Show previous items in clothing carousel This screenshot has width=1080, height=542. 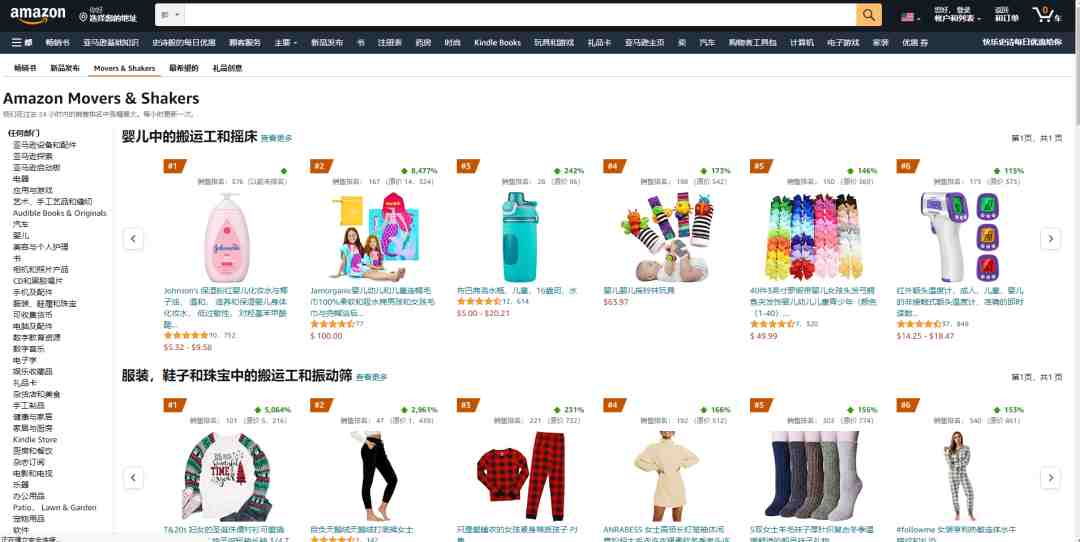[133, 477]
